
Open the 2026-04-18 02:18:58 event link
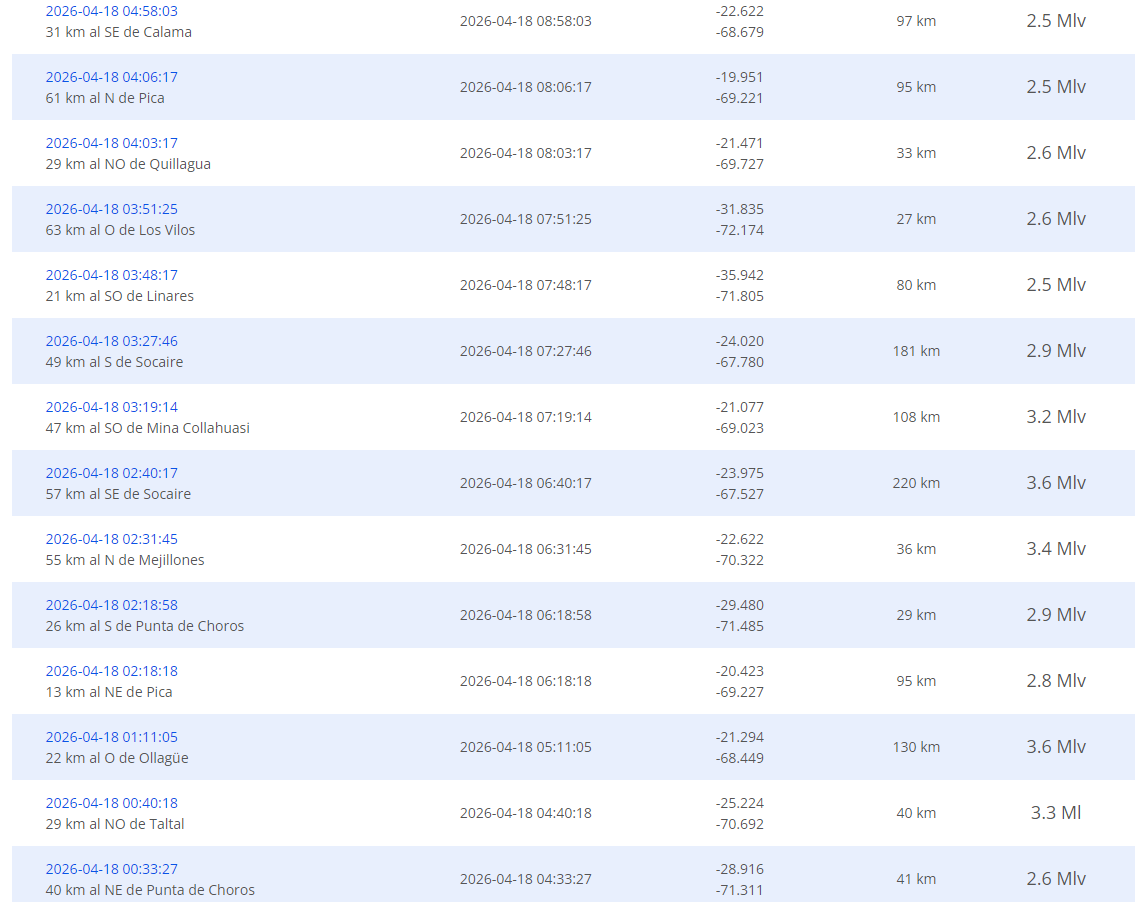coord(111,605)
